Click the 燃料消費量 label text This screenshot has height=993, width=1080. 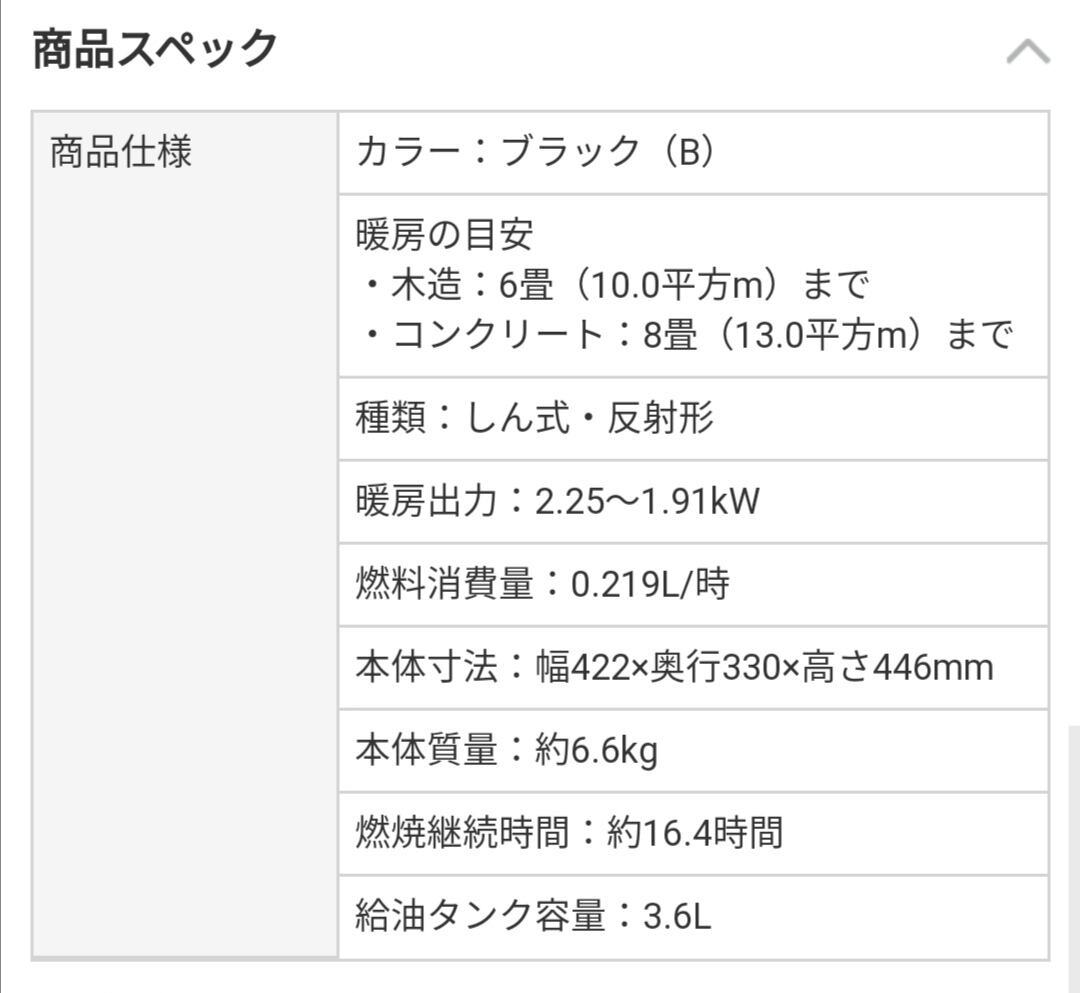tap(444, 584)
